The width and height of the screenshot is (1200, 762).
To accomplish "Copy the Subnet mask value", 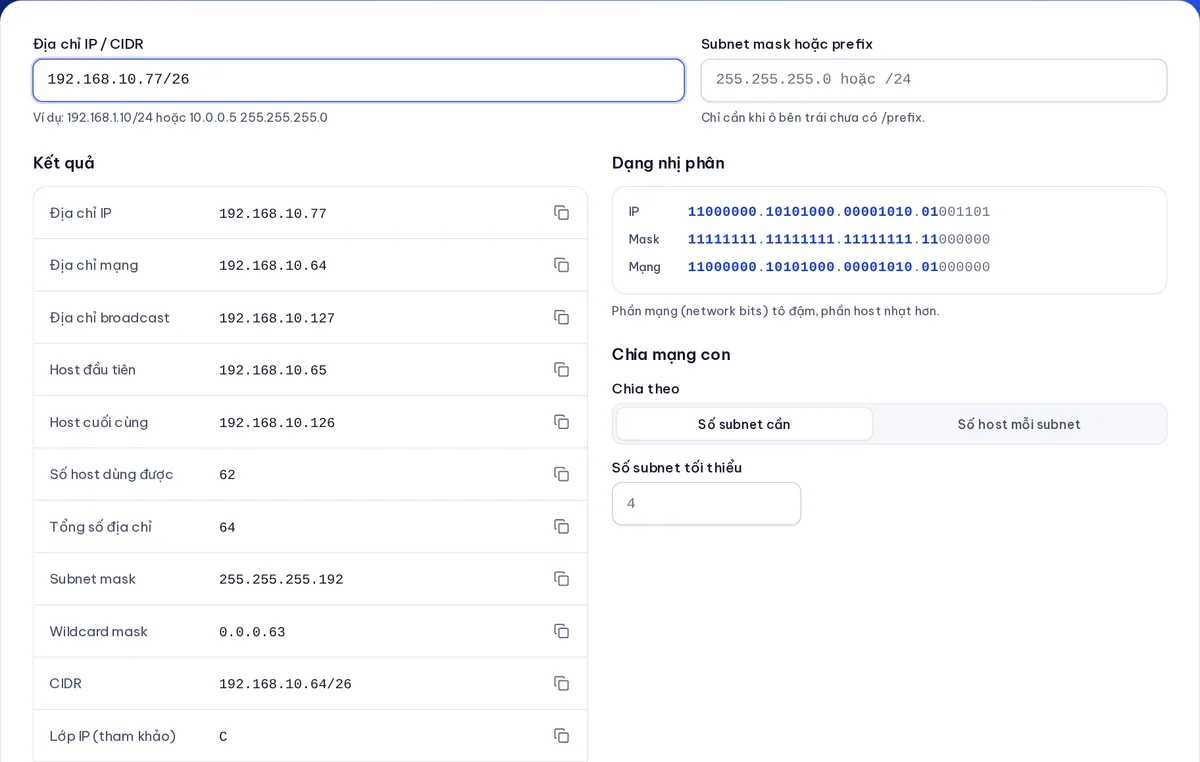I will [x=562, y=579].
